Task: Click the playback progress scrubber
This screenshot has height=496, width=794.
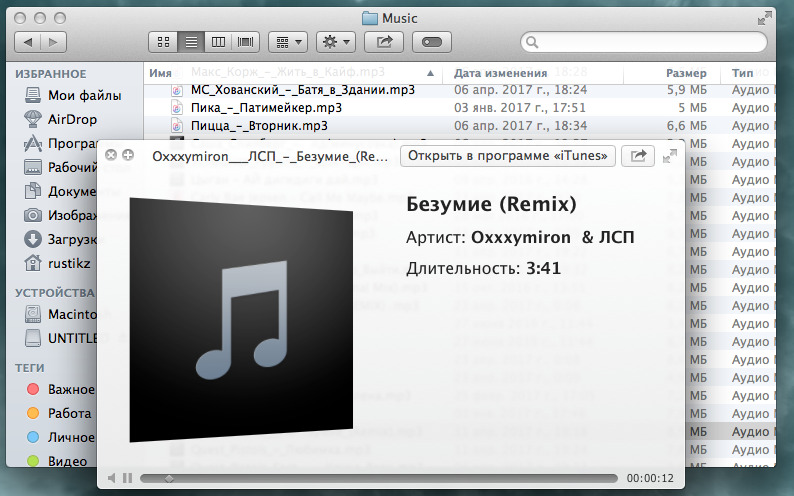Action: click(x=169, y=478)
